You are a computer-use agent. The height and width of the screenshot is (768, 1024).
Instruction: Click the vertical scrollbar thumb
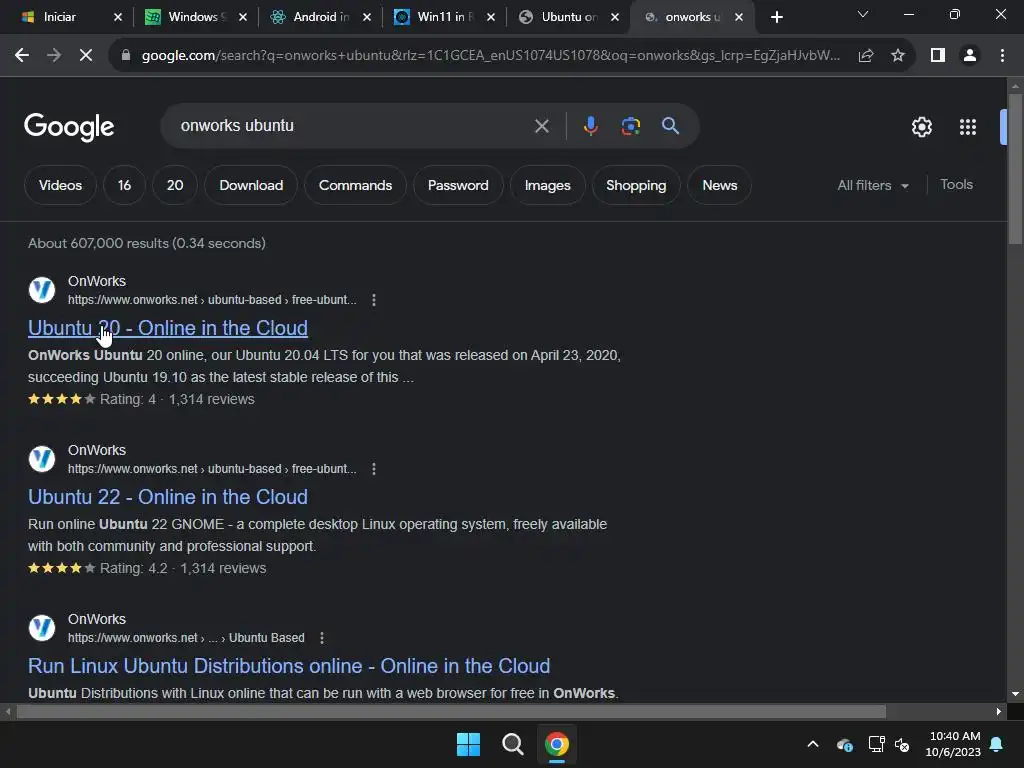click(x=1015, y=168)
